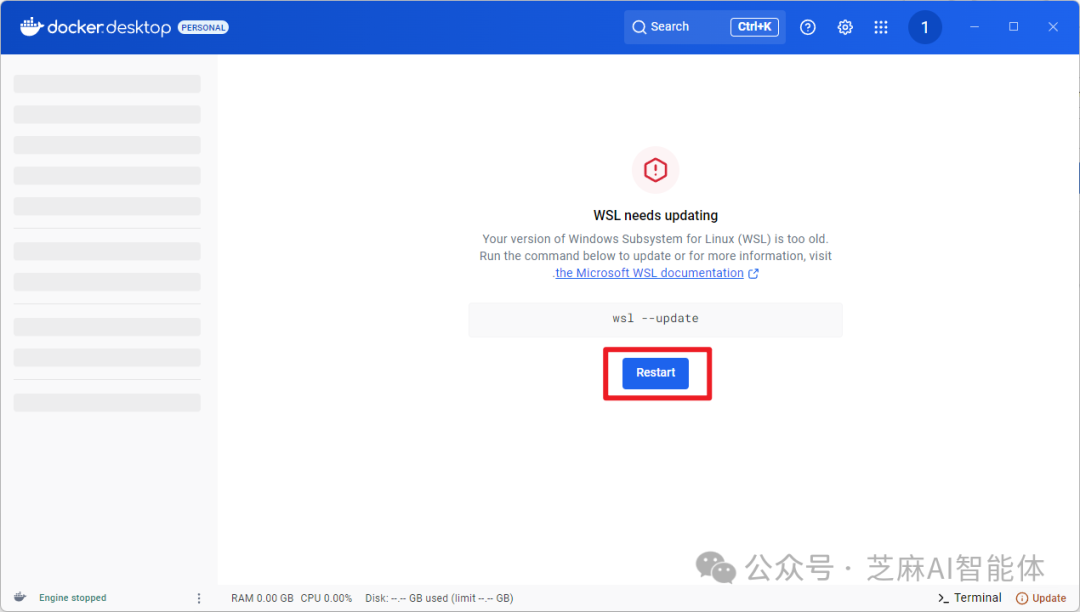Open Settings via the gear icon
This screenshot has height=612, width=1080.
[845, 28]
